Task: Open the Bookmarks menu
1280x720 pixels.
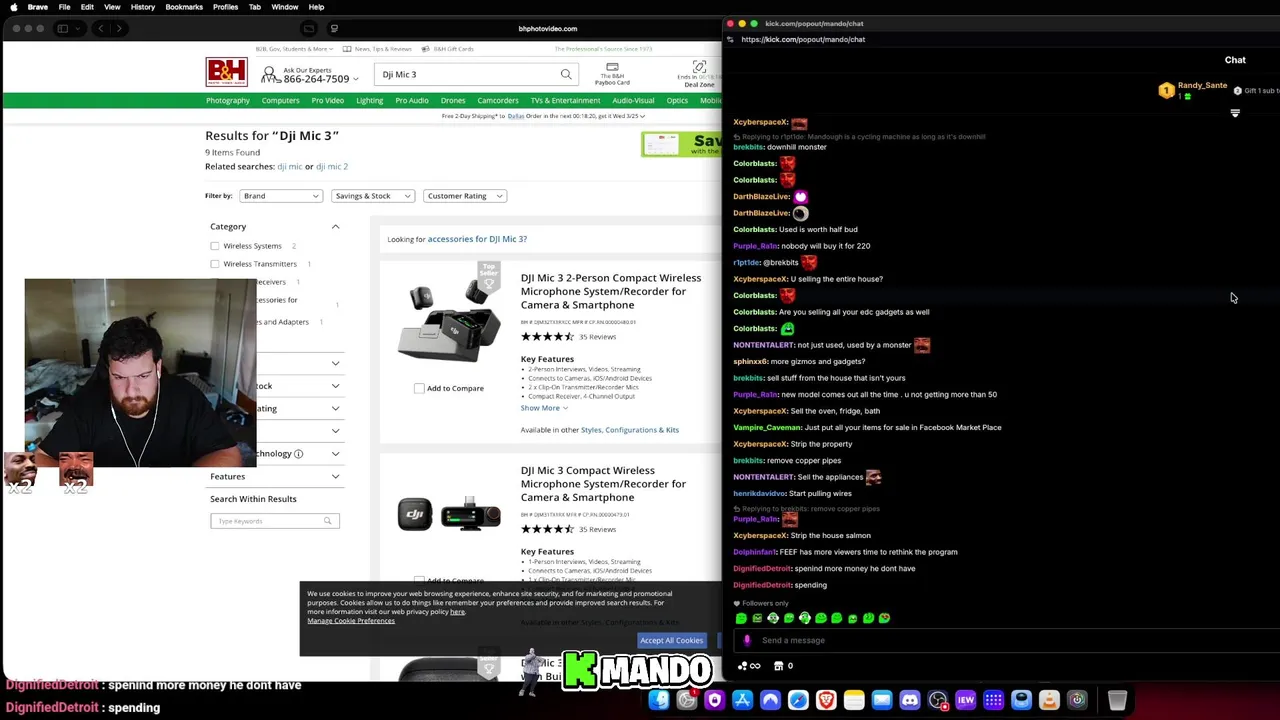Action: [184, 7]
